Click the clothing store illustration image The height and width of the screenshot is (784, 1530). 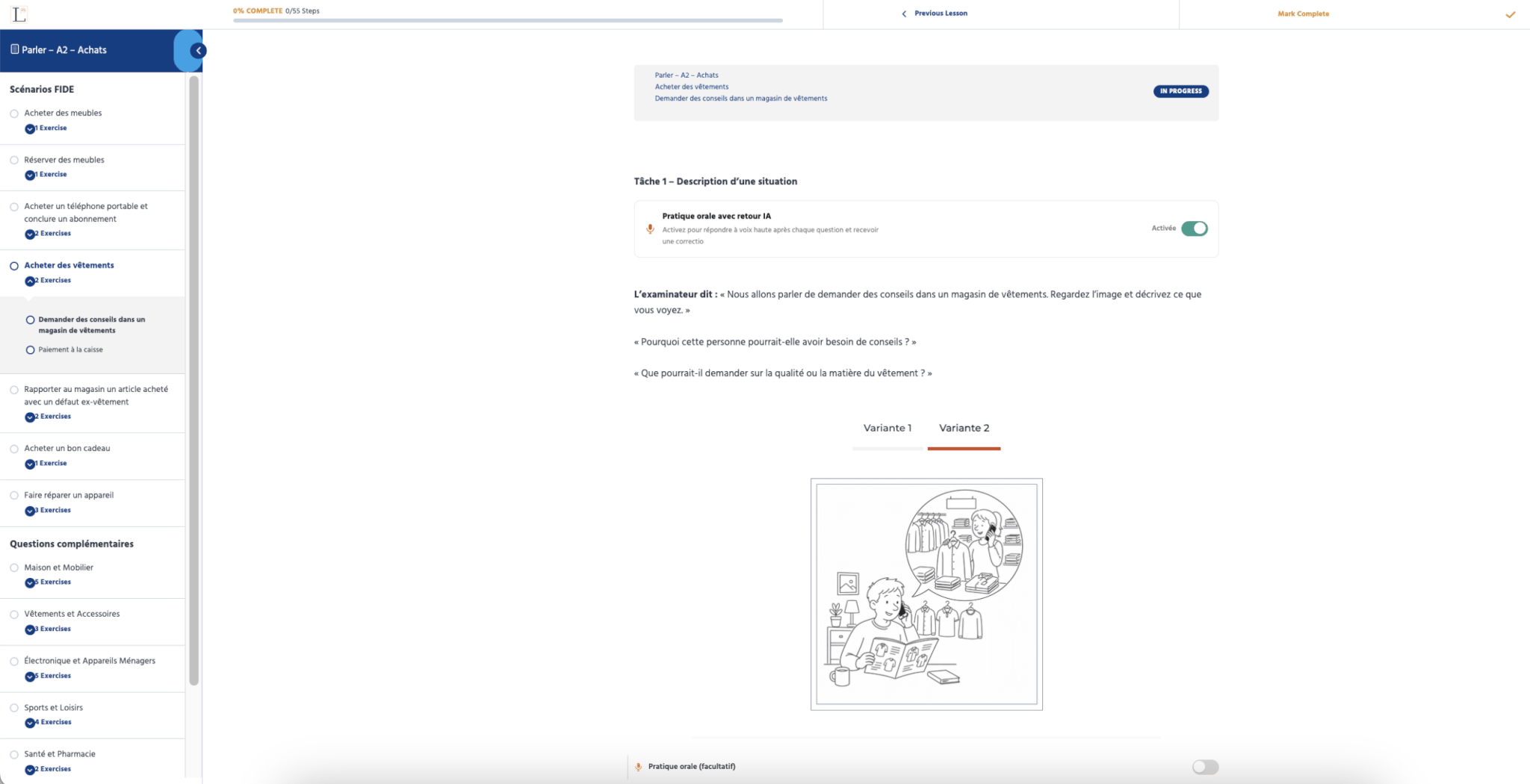(x=926, y=594)
